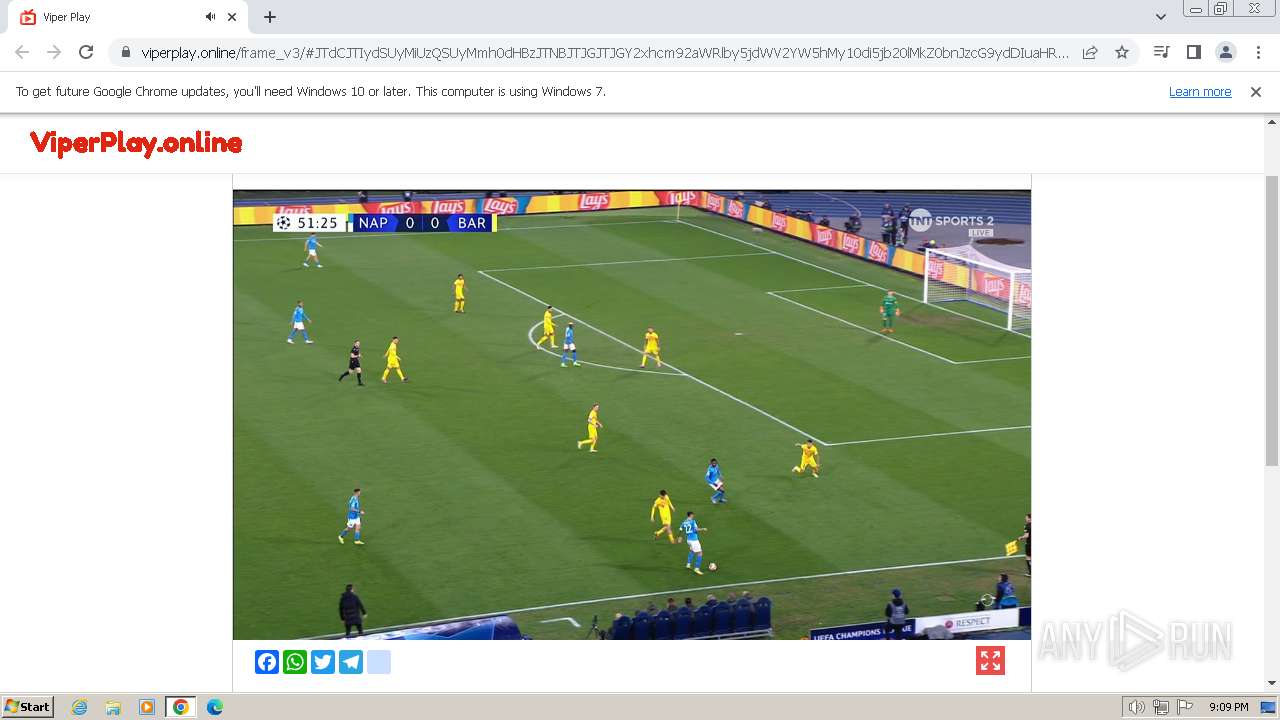Open a new browser tab
Viewport: 1280px width, 720px height.
(270, 17)
